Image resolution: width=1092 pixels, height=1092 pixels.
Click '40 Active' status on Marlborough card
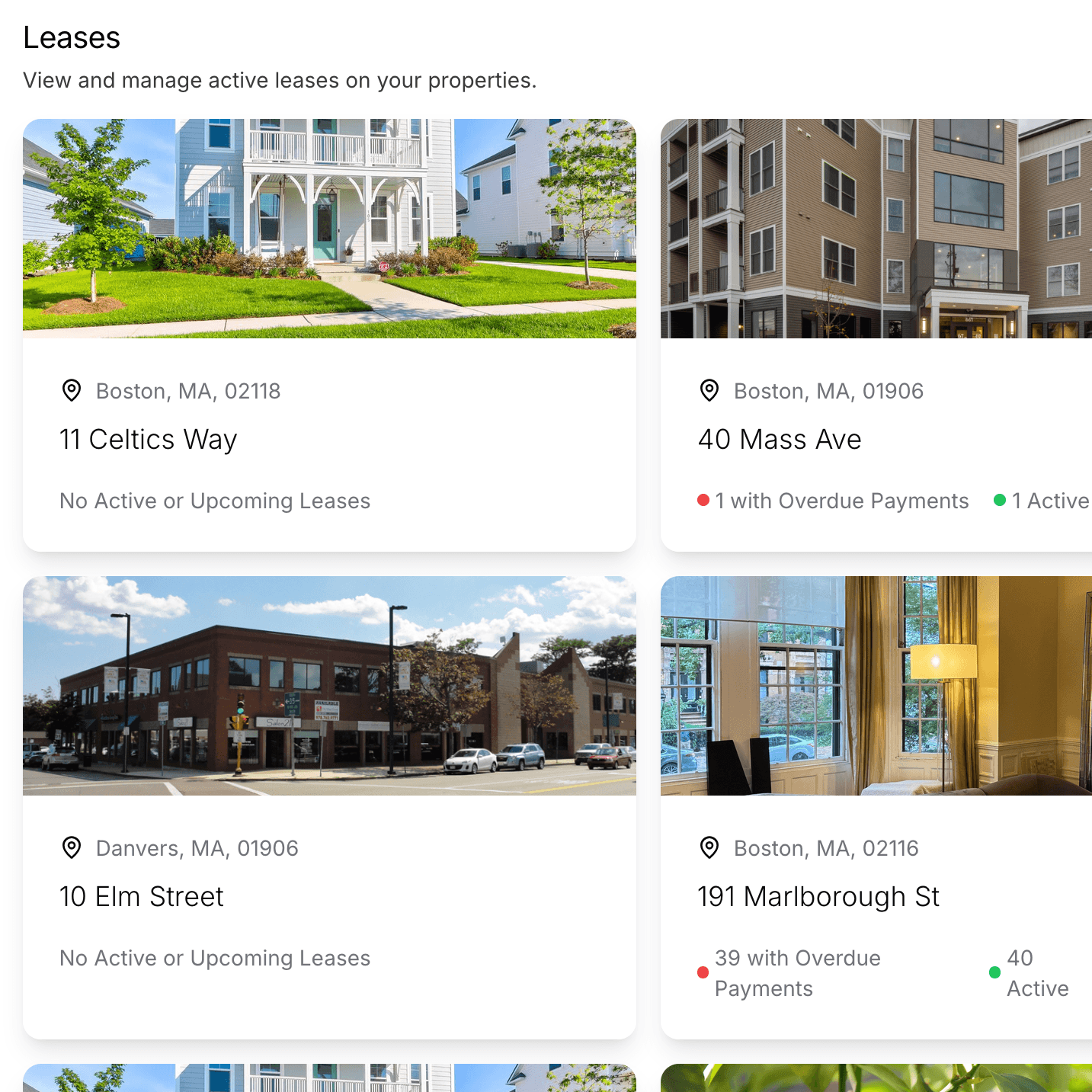click(1038, 973)
